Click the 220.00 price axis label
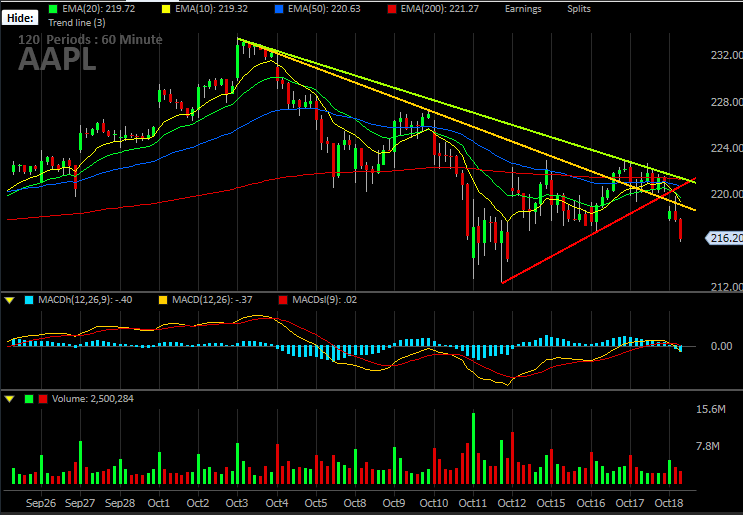Image resolution: width=743 pixels, height=515 pixels. pos(726,194)
